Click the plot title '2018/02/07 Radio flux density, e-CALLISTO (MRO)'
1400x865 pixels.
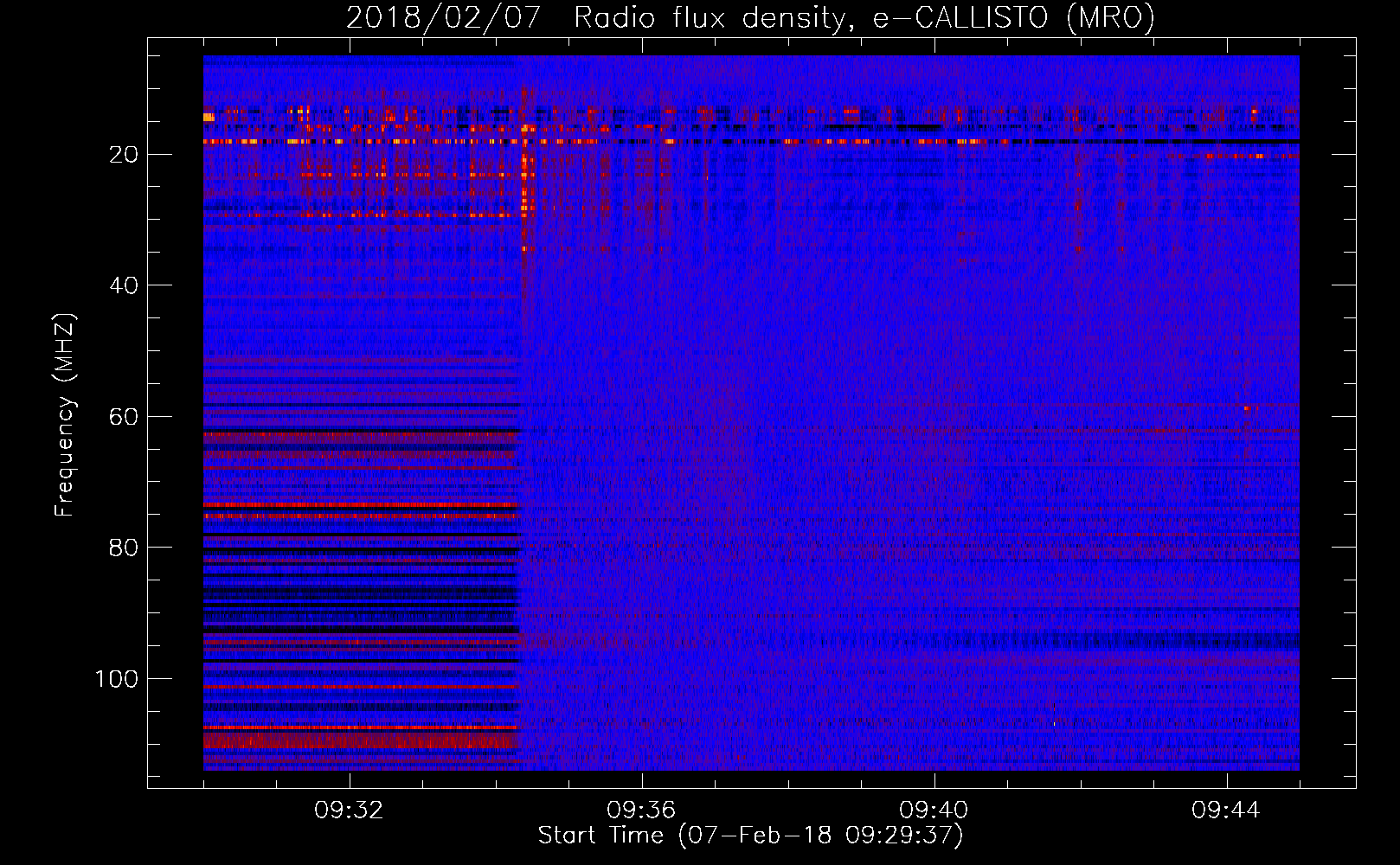tap(750, 17)
